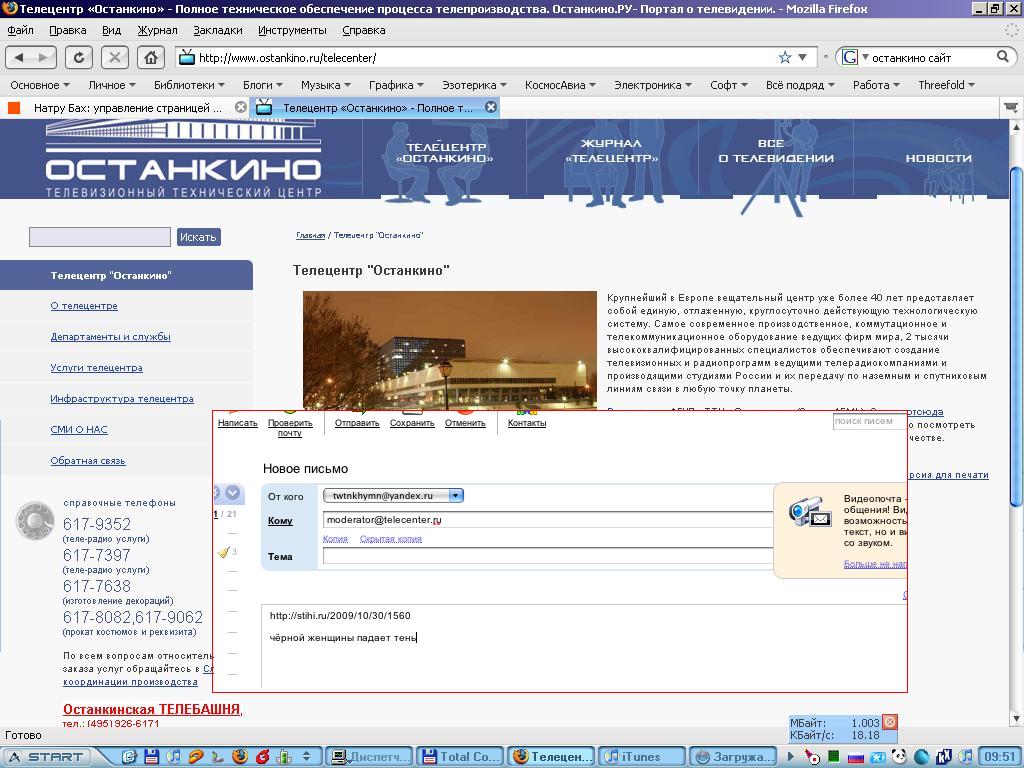Open the 'Личное' bookmarks folder

(112, 85)
